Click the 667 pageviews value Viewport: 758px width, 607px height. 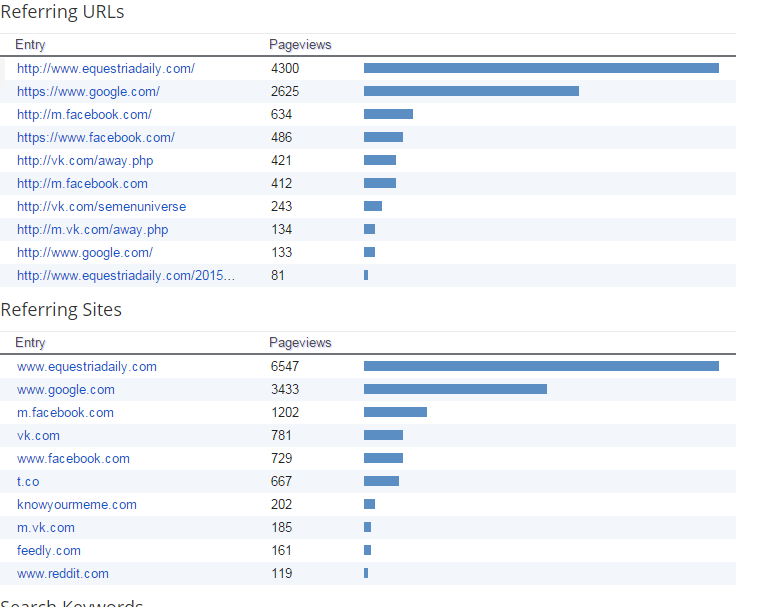tap(281, 482)
